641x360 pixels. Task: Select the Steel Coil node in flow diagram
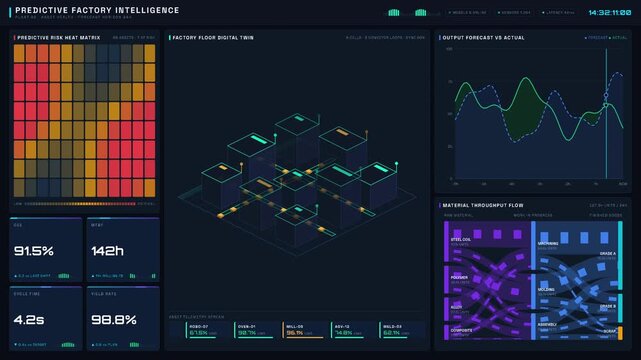pyautogui.click(x=446, y=241)
